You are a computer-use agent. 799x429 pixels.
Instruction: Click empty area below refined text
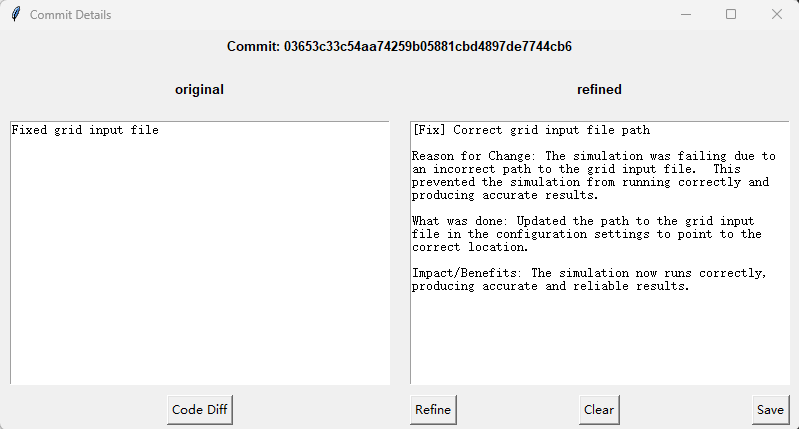[x=600, y=339]
